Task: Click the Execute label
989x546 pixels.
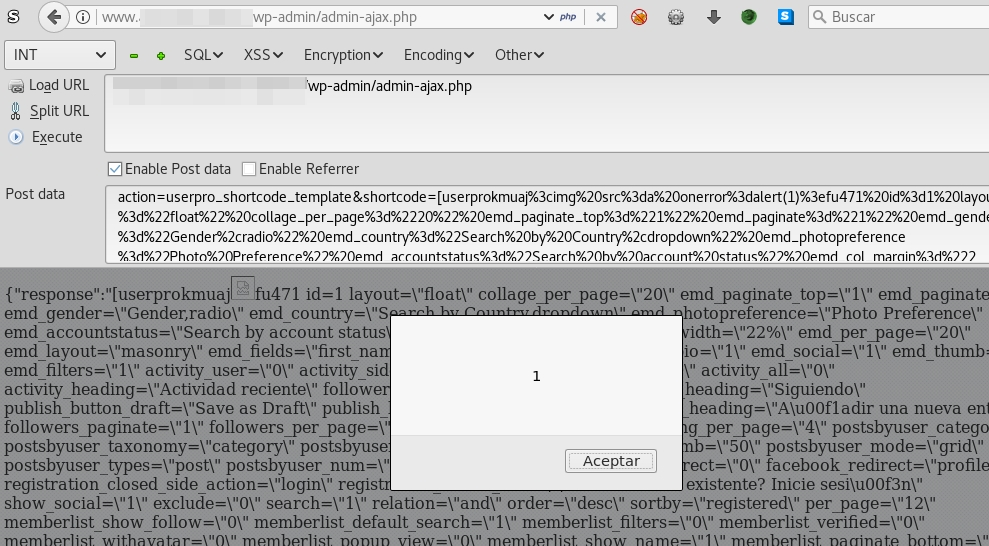Action: click(x=57, y=137)
